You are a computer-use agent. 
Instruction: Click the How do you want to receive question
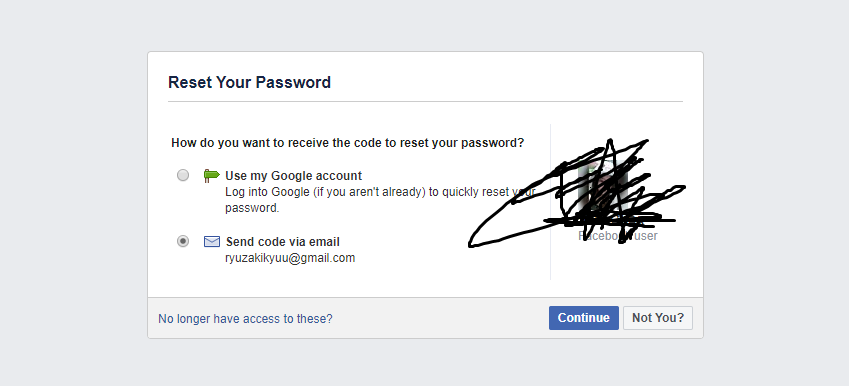(348, 143)
